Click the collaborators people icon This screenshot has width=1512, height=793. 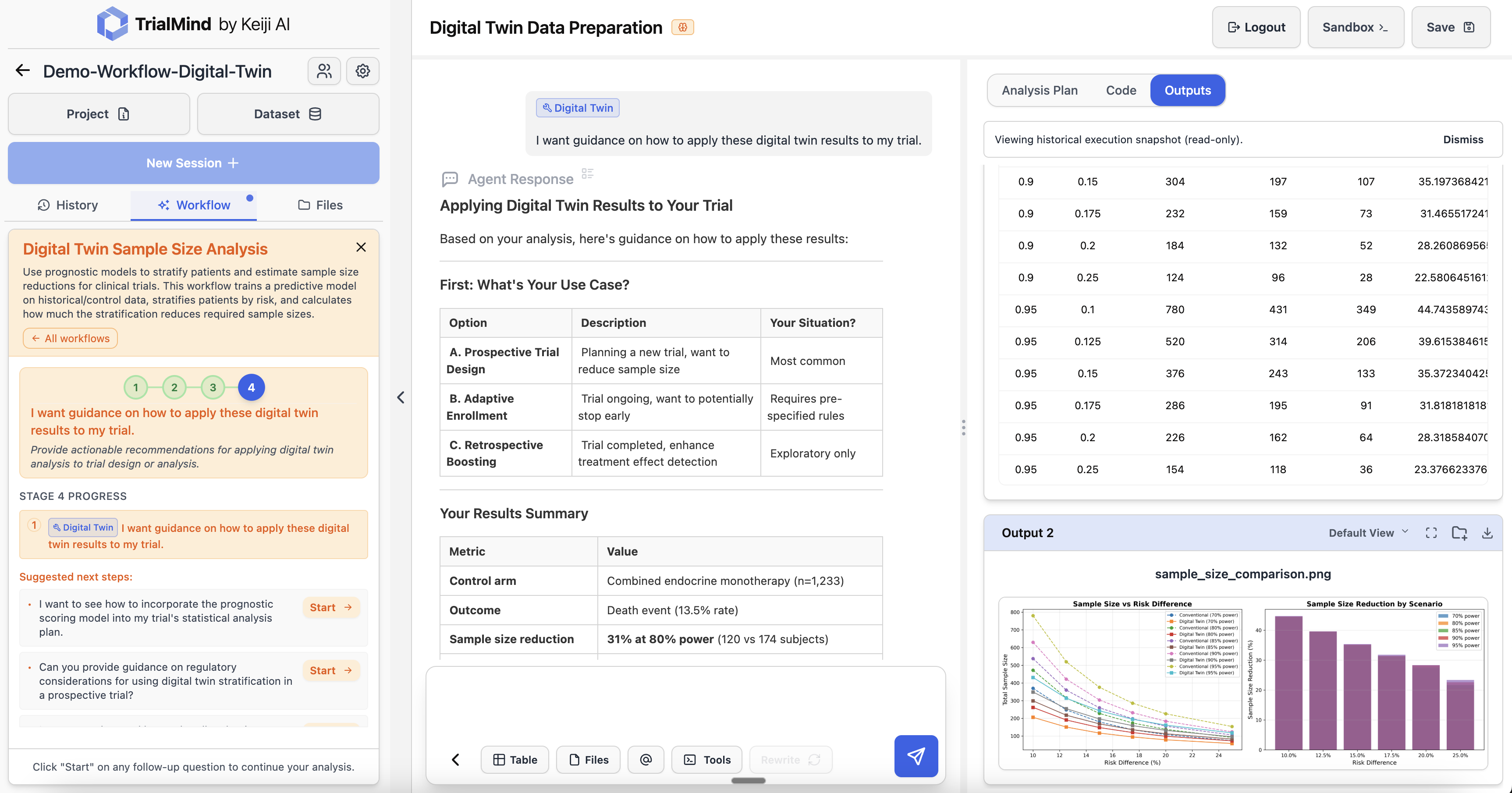tap(324, 71)
